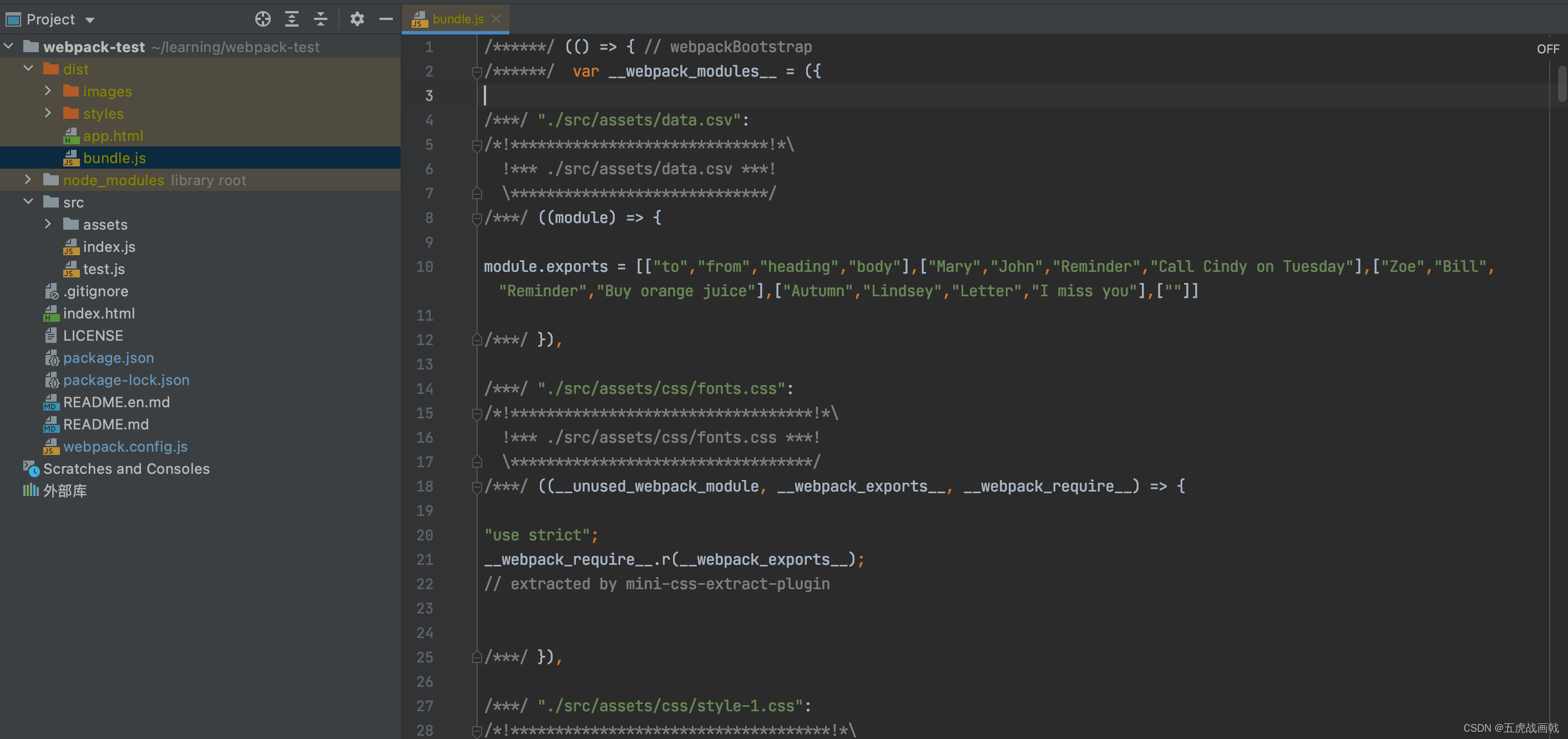Click the Scratches and Consoles icon
The width and height of the screenshot is (1568, 739).
point(31,468)
